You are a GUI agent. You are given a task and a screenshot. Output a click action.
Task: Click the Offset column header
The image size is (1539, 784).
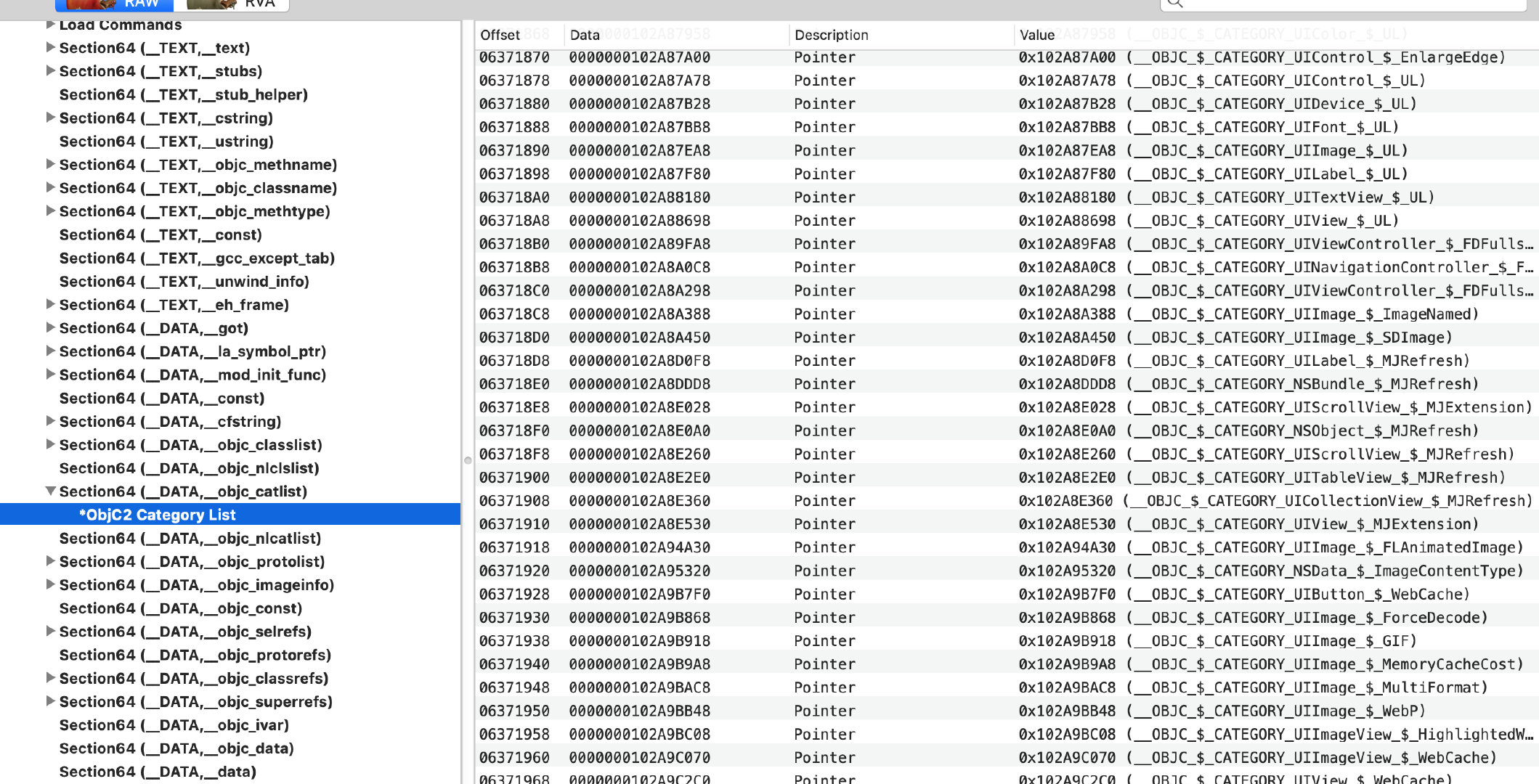pyautogui.click(x=500, y=35)
